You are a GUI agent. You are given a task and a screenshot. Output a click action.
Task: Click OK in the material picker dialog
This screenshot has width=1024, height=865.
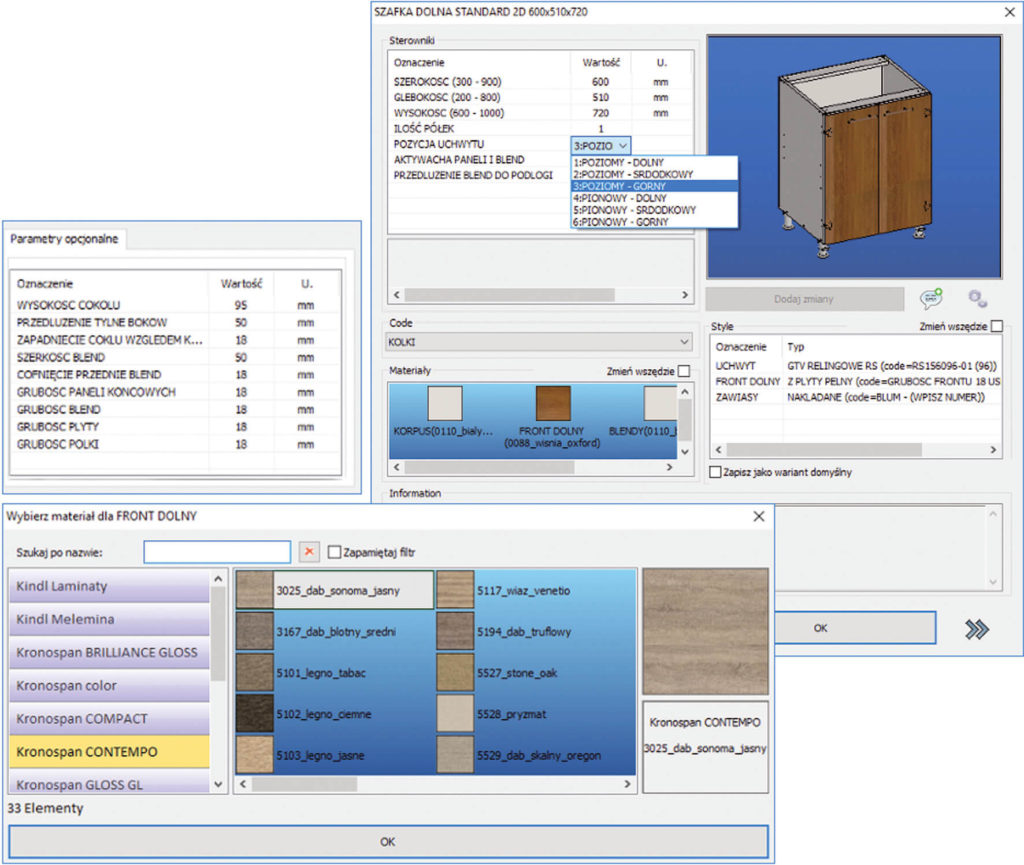pyautogui.click(x=388, y=841)
